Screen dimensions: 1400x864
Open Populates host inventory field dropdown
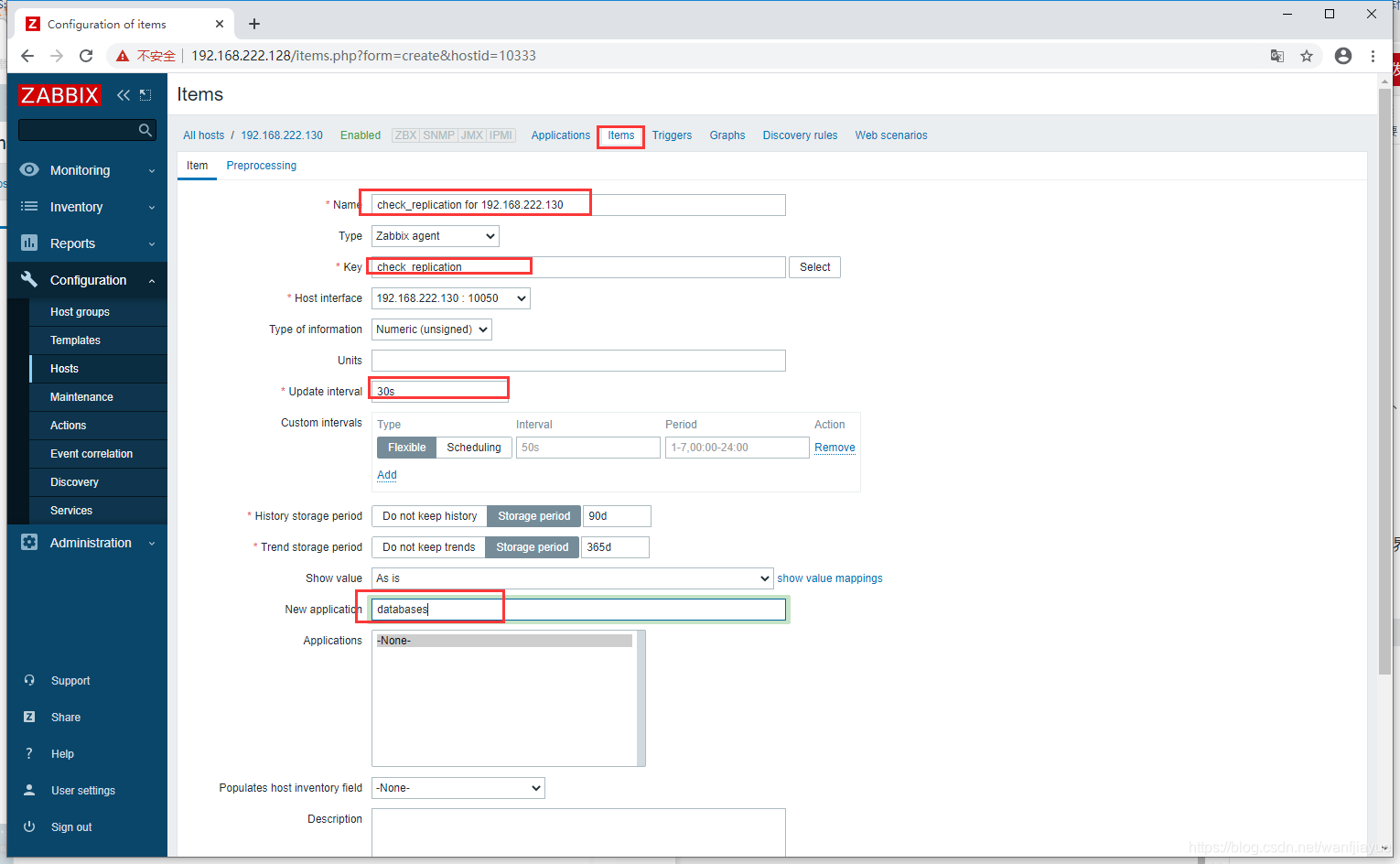click(x=458, y=788)
